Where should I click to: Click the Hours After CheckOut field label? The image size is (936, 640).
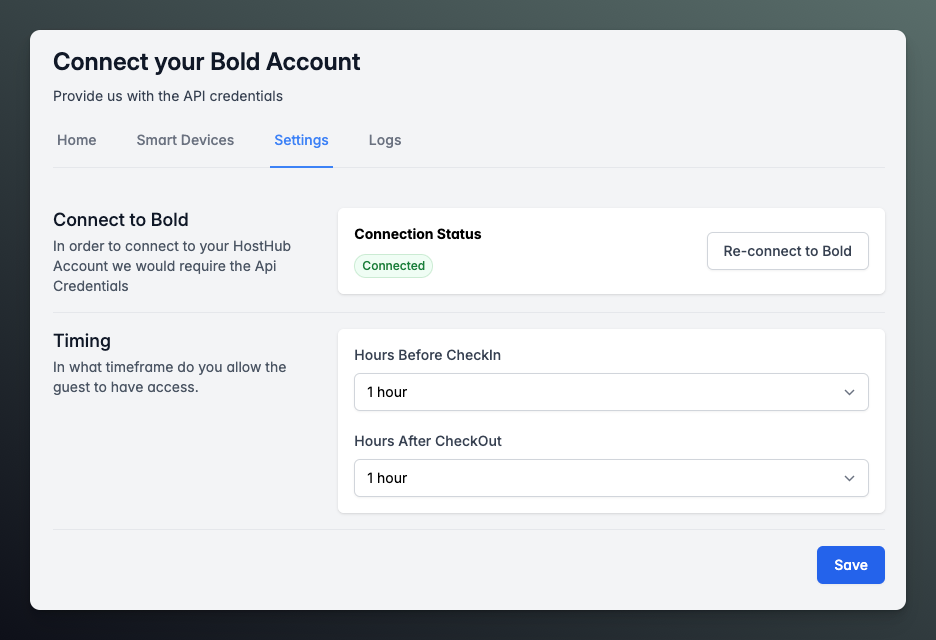point(428,441)
